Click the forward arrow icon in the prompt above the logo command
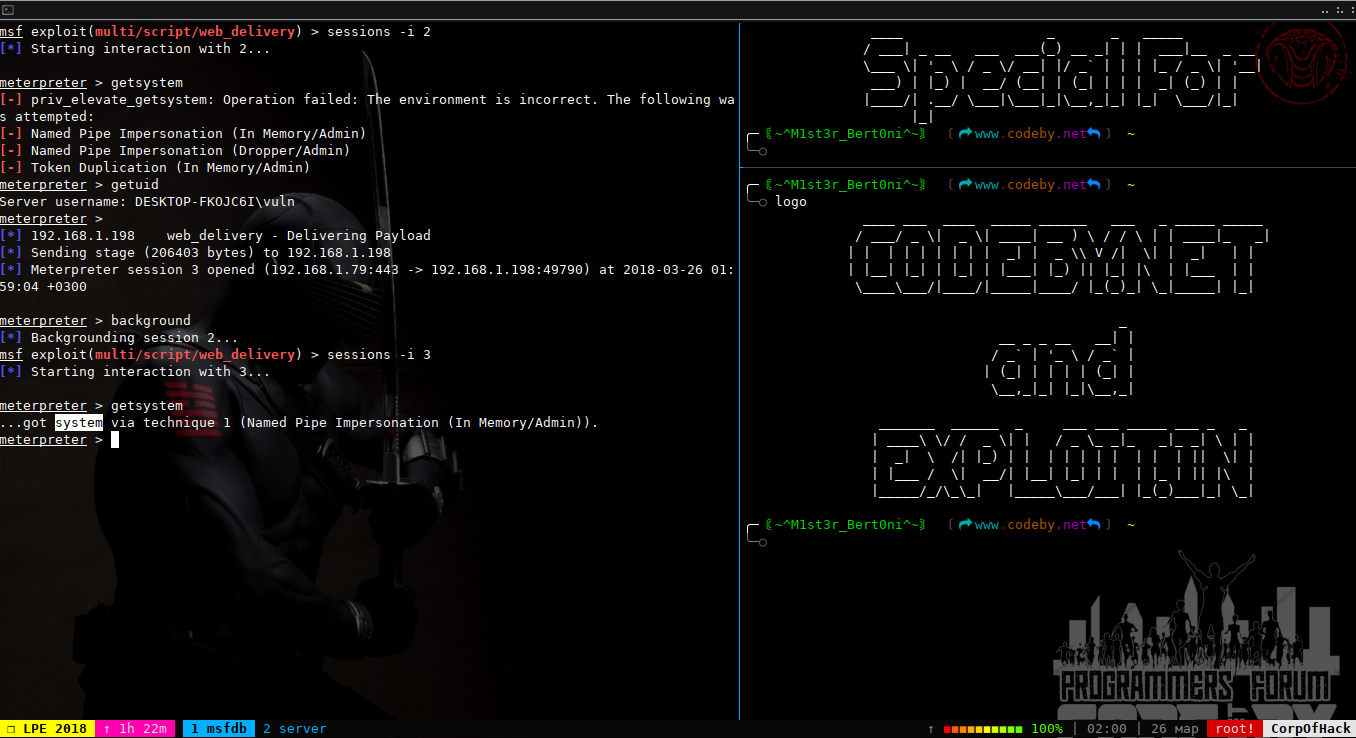 click(x=965, y=184)
